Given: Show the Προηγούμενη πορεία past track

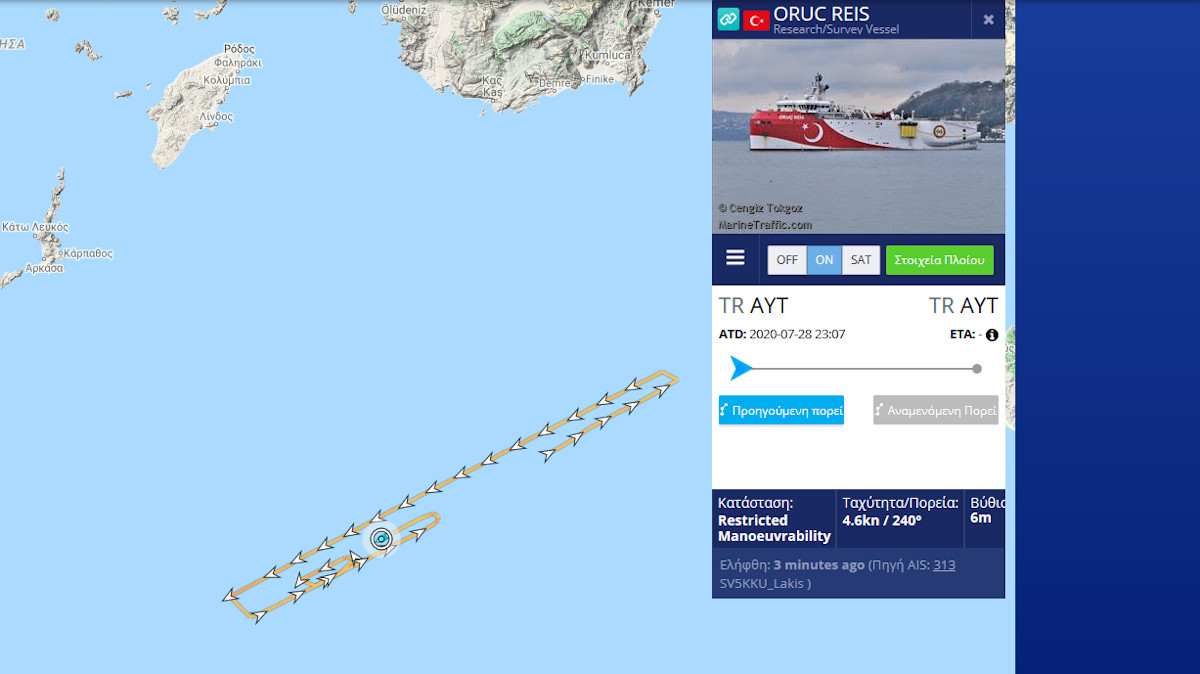Looking at the screenshot, I should coord(781,410).
